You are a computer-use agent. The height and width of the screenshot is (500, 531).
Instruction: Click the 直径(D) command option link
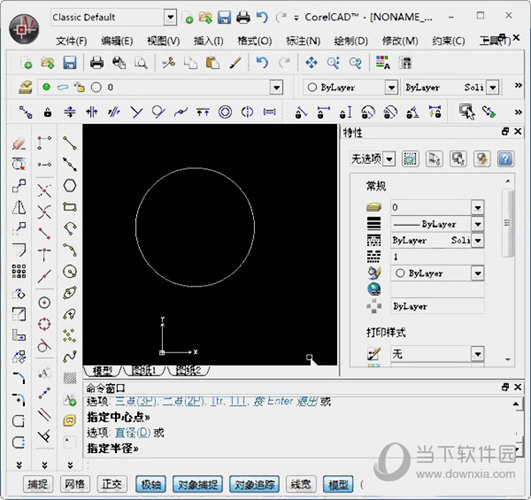[x=132, y=433]
